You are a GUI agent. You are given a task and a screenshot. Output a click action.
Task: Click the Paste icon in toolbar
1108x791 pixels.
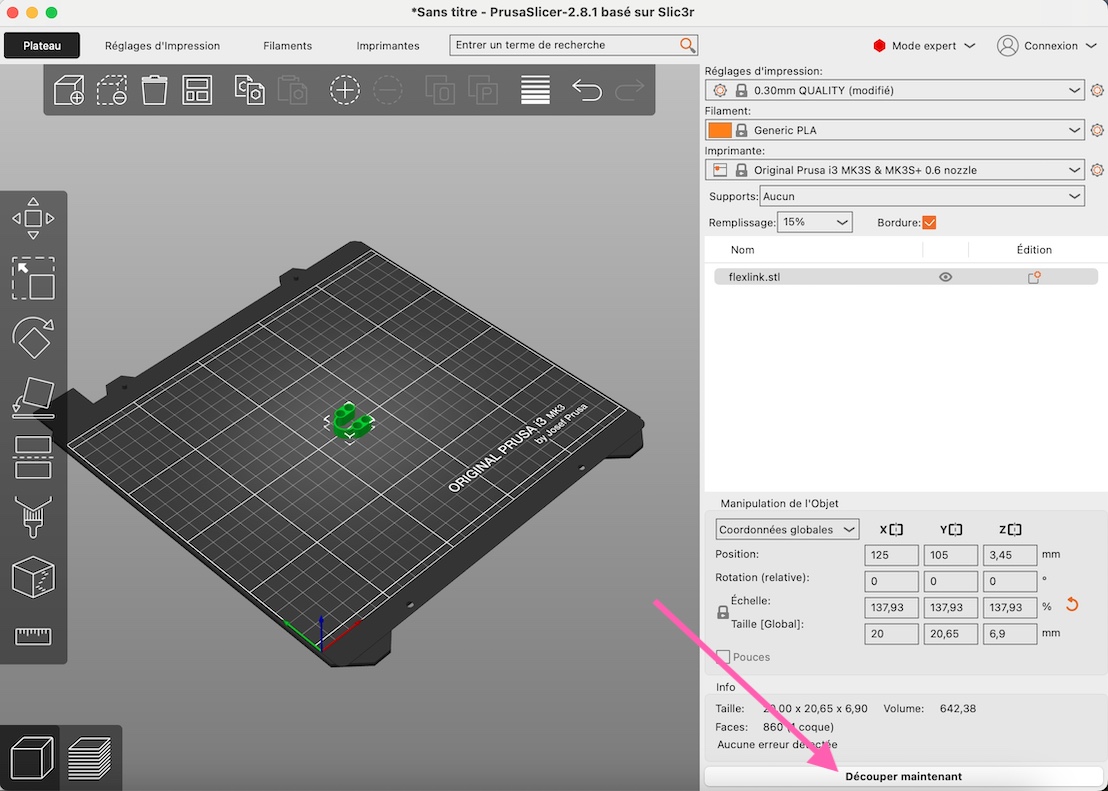pyautogui.click(x=293, y=90)
